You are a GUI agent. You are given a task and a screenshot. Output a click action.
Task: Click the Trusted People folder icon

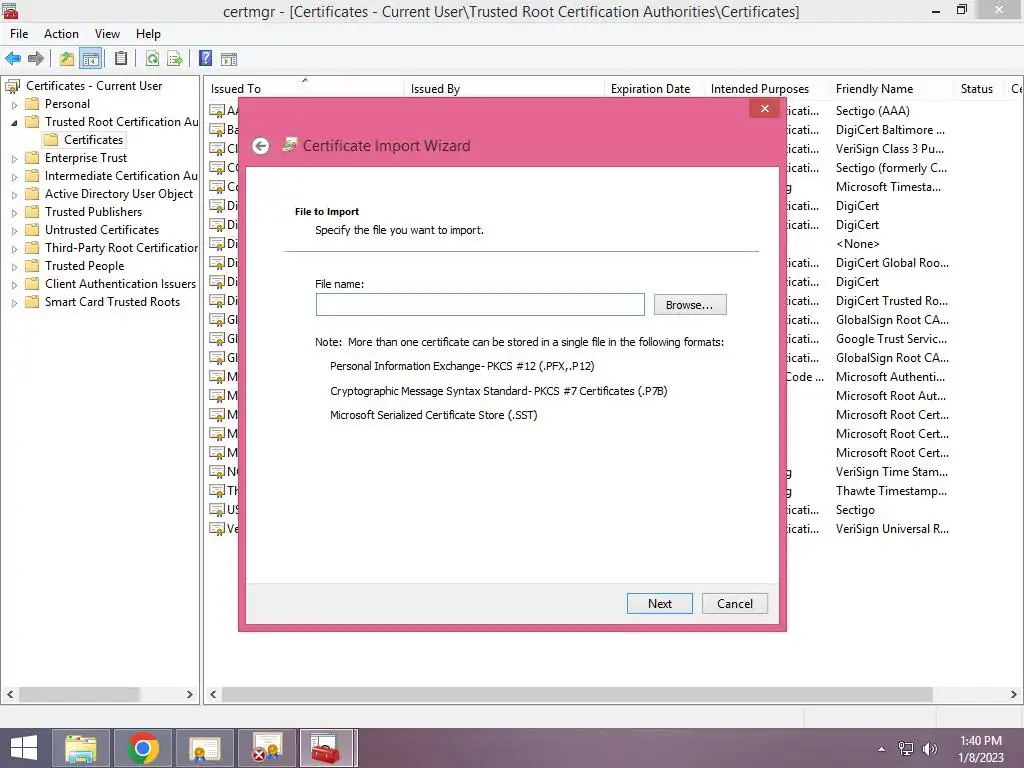pos(32,266)
